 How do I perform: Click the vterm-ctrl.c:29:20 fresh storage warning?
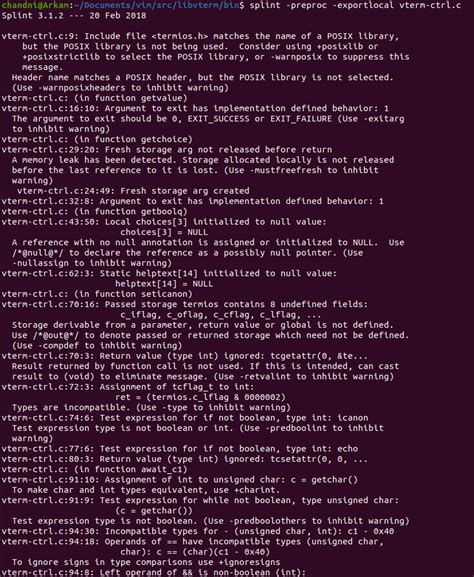coord(167,150)
